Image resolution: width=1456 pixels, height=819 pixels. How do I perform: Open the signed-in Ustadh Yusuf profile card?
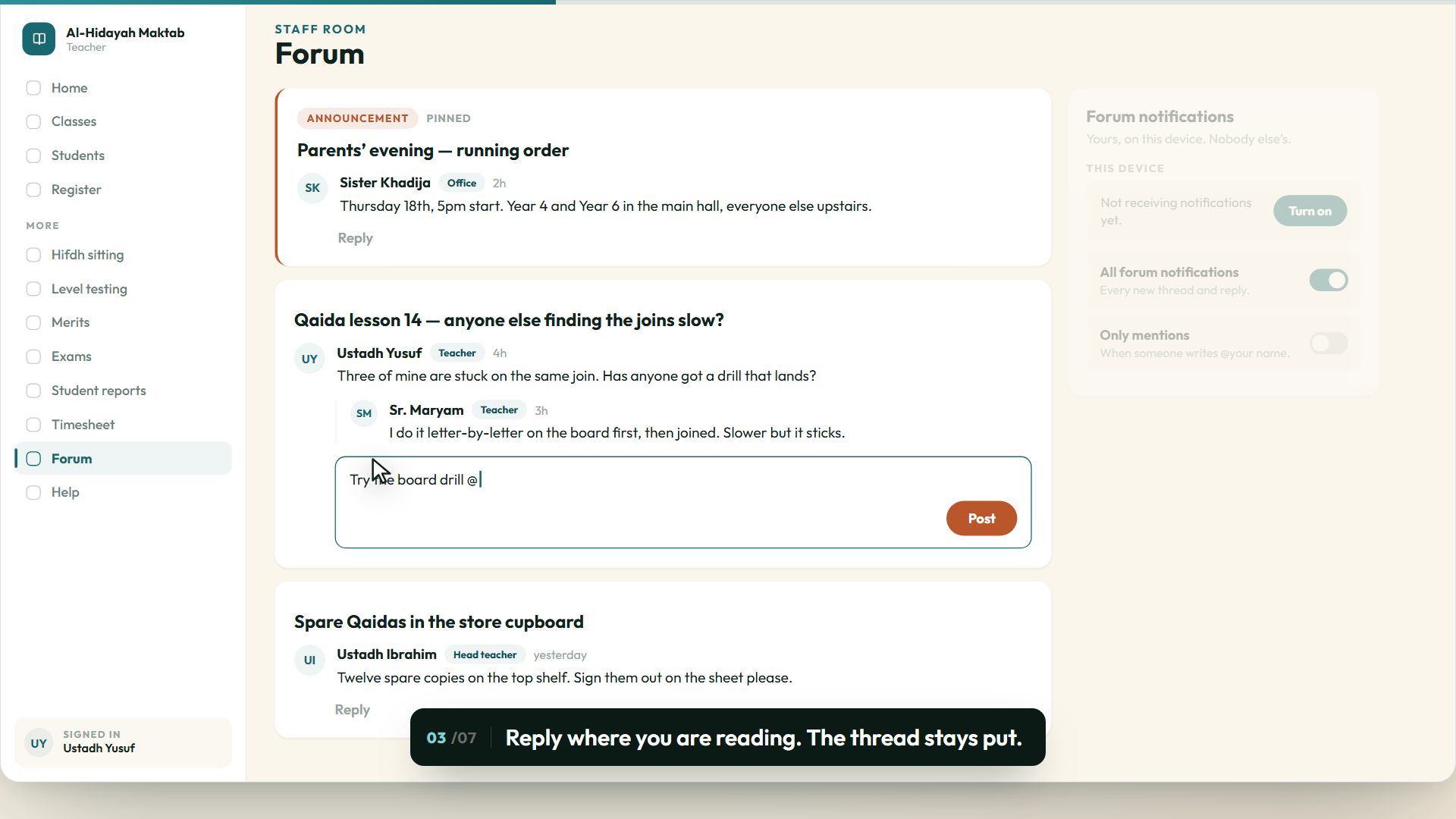click(123, 742)
